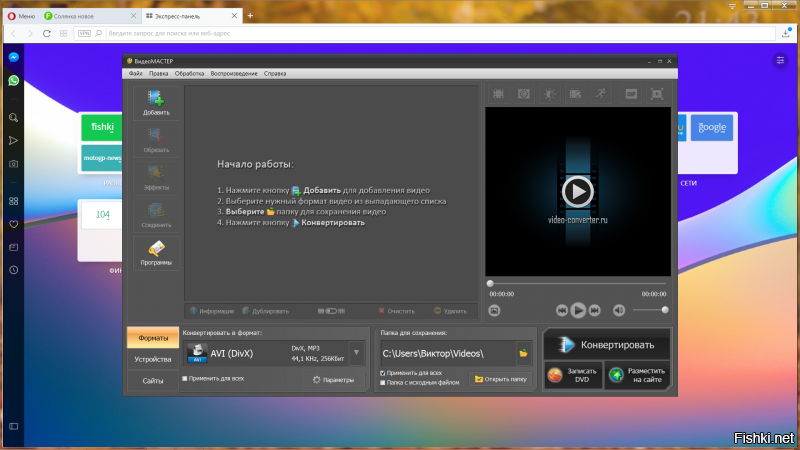Viewport: 800px width, 450px height.
Task: Click the large play button in video preview
Action: [577, 191]
